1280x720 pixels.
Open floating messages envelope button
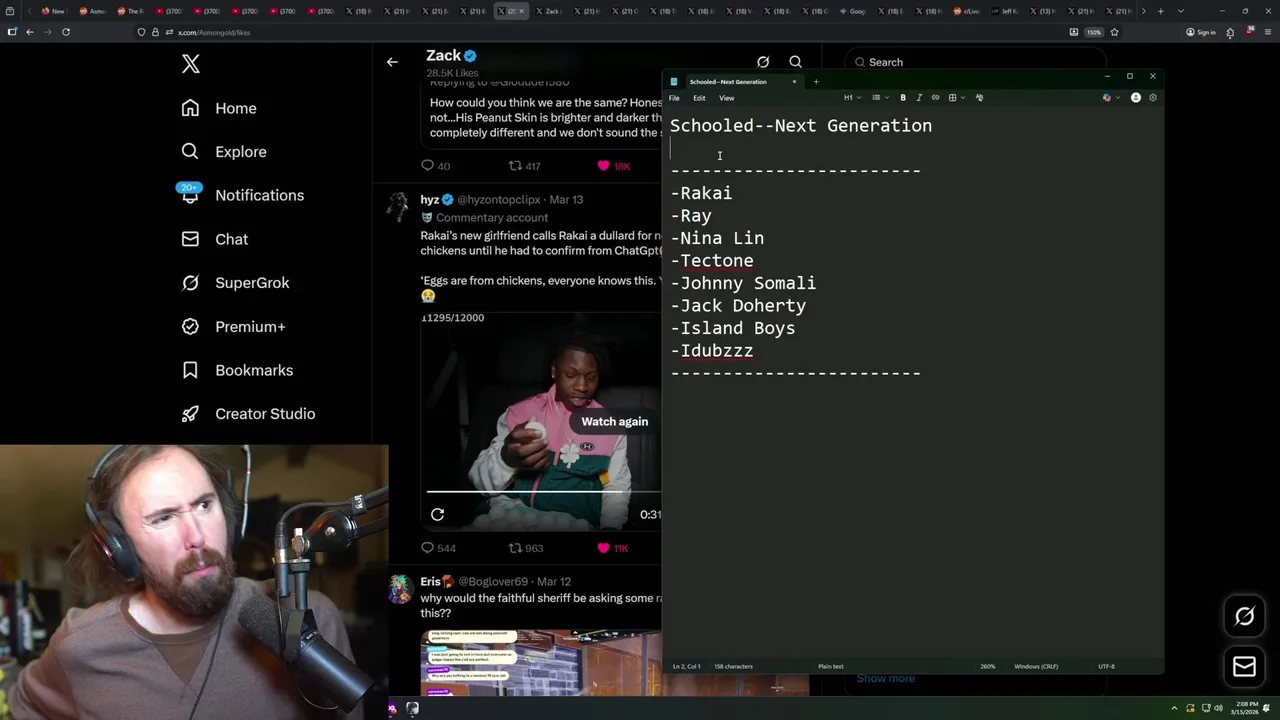[1244, 667]
